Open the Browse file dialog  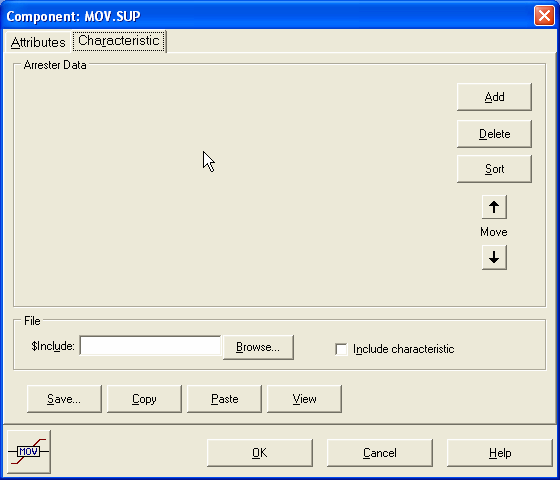coord(258,347)
